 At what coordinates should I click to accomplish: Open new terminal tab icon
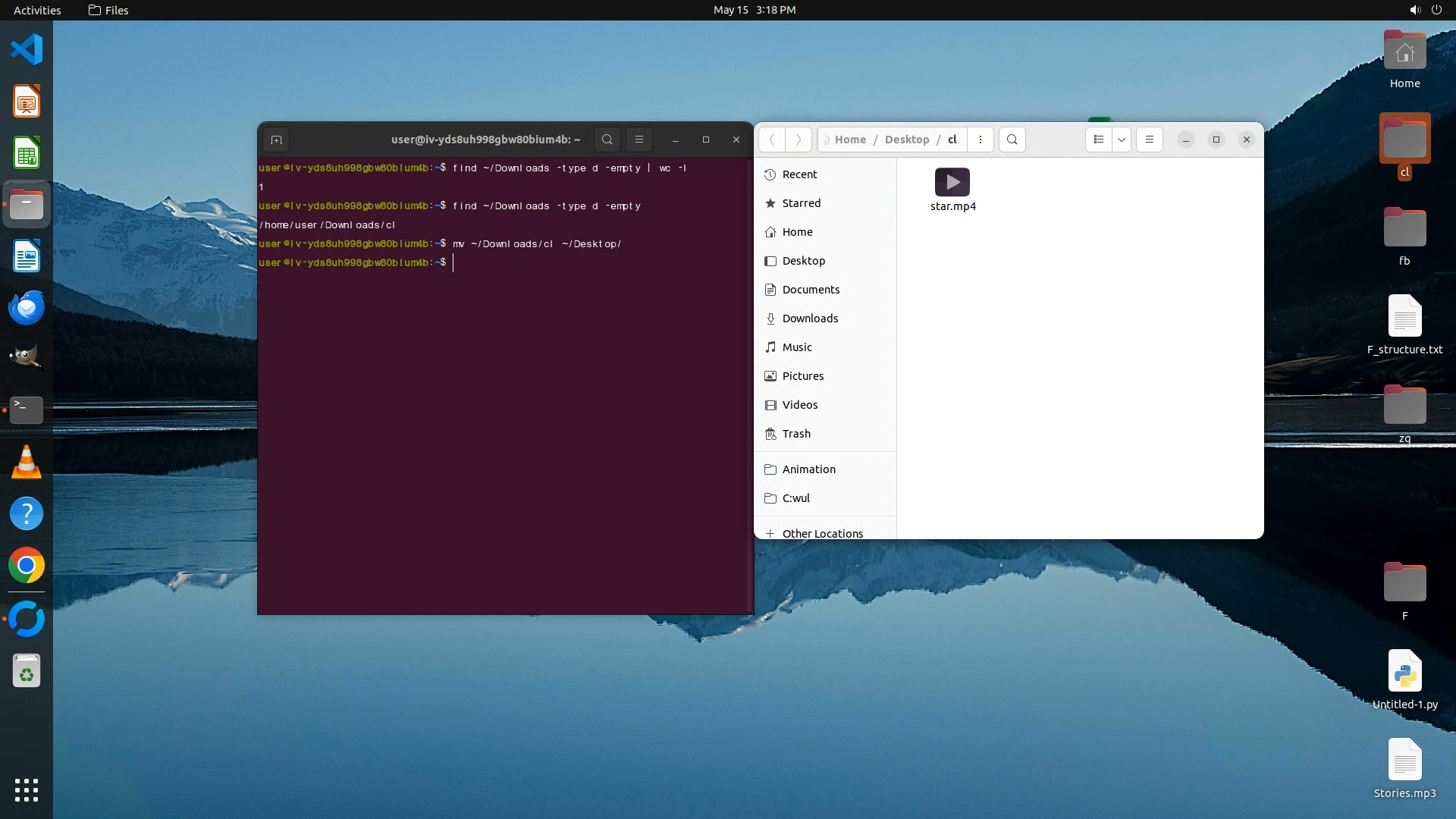[x=276, y=140]
